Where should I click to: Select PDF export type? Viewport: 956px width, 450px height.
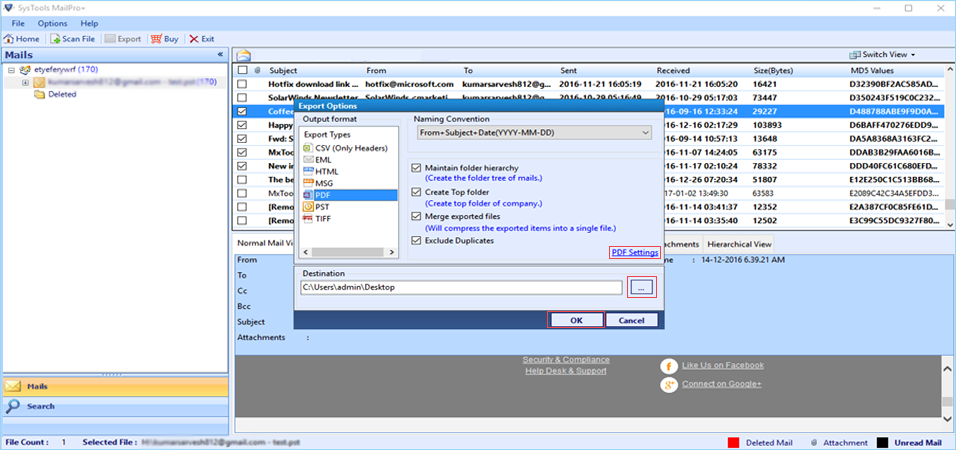[349, 195]
